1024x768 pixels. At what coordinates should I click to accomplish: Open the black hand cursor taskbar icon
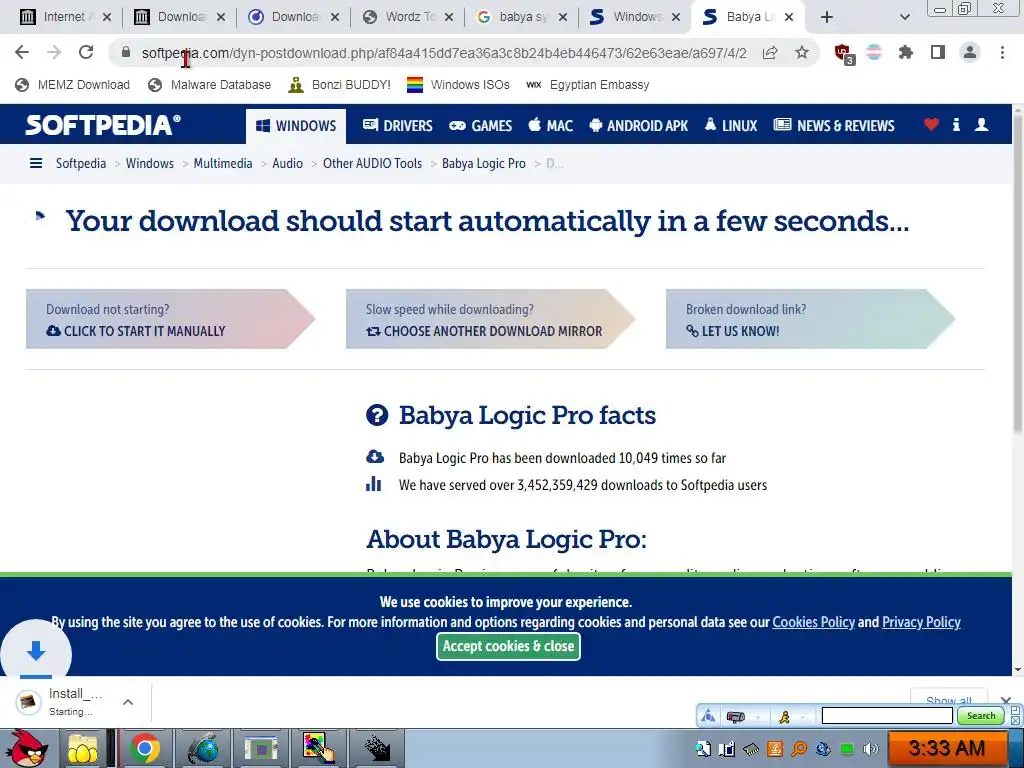tap(377, 748)
